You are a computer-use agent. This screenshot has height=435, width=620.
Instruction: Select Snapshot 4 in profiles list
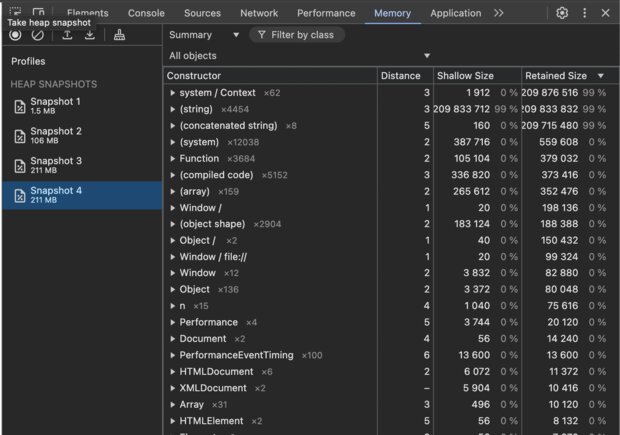tap(82, 195)
